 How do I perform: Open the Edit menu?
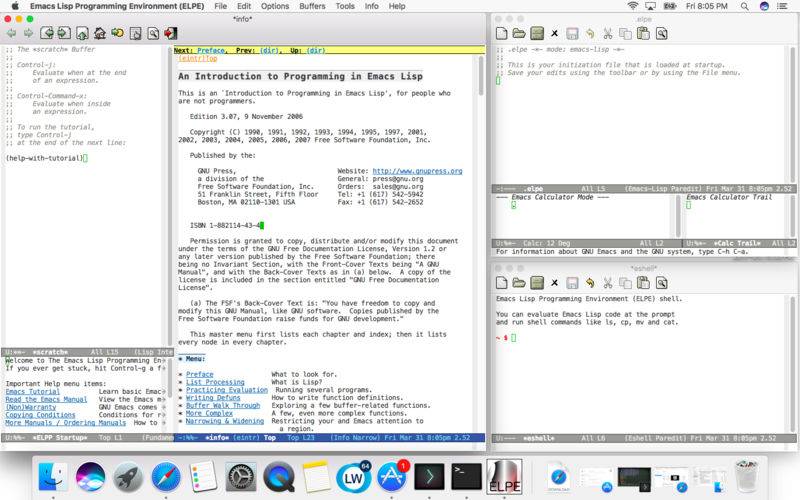pyautogui.click(x=244, y=6)
